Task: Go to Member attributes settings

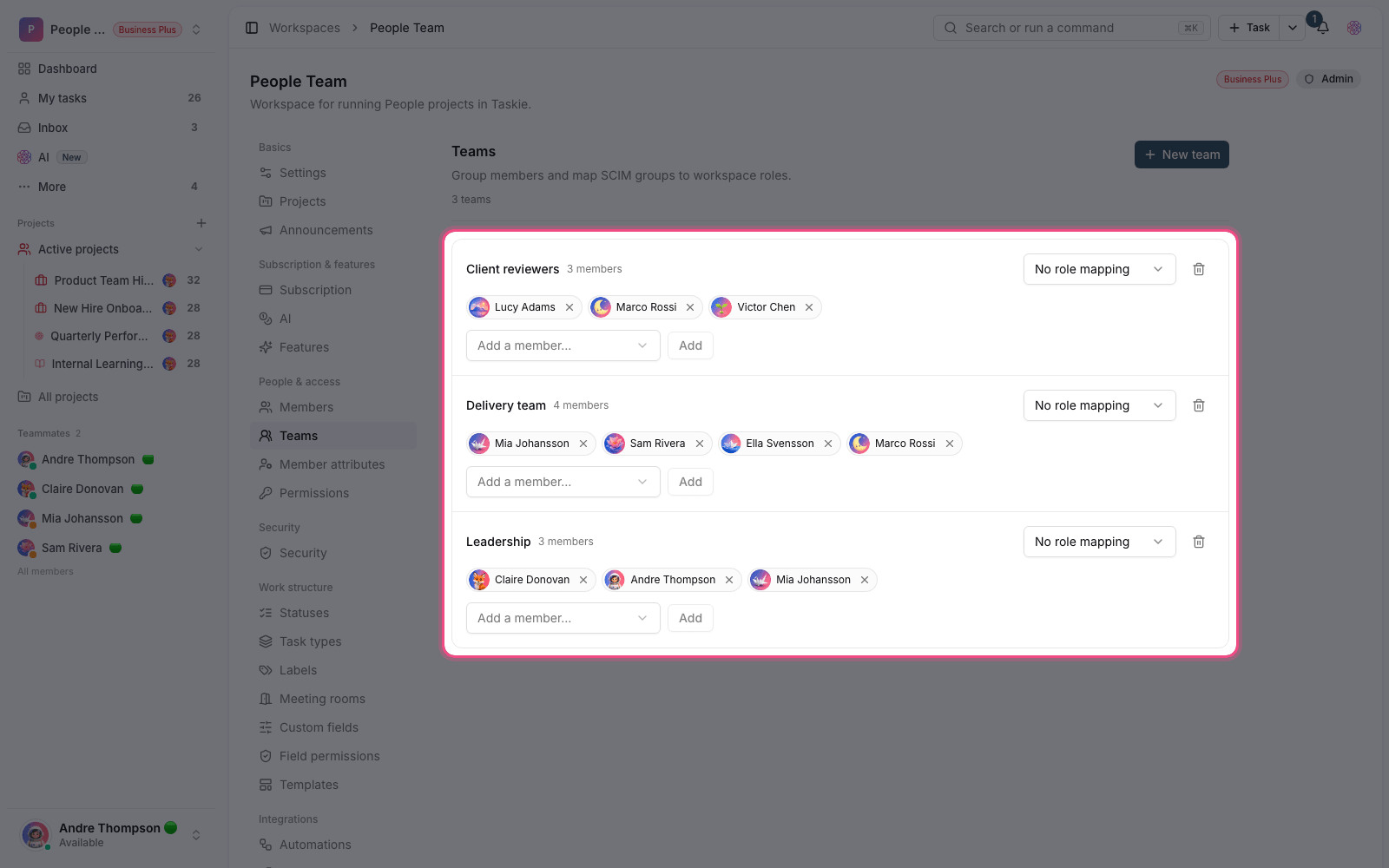Action: coord(333,464)
